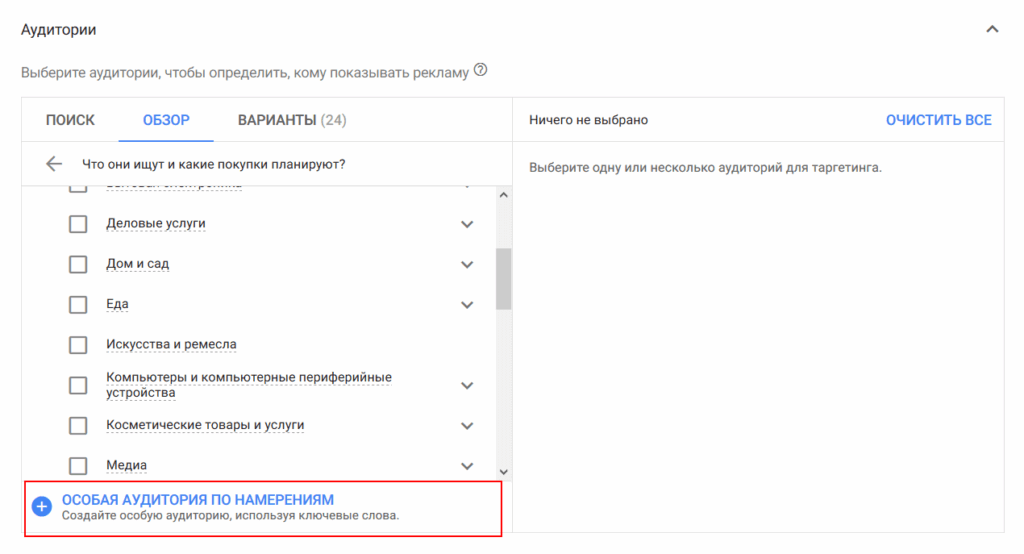The height and width of the screenshot is (554, 1024).
Task: Click the blue plus circle icon
Action: tap(41, 507)
